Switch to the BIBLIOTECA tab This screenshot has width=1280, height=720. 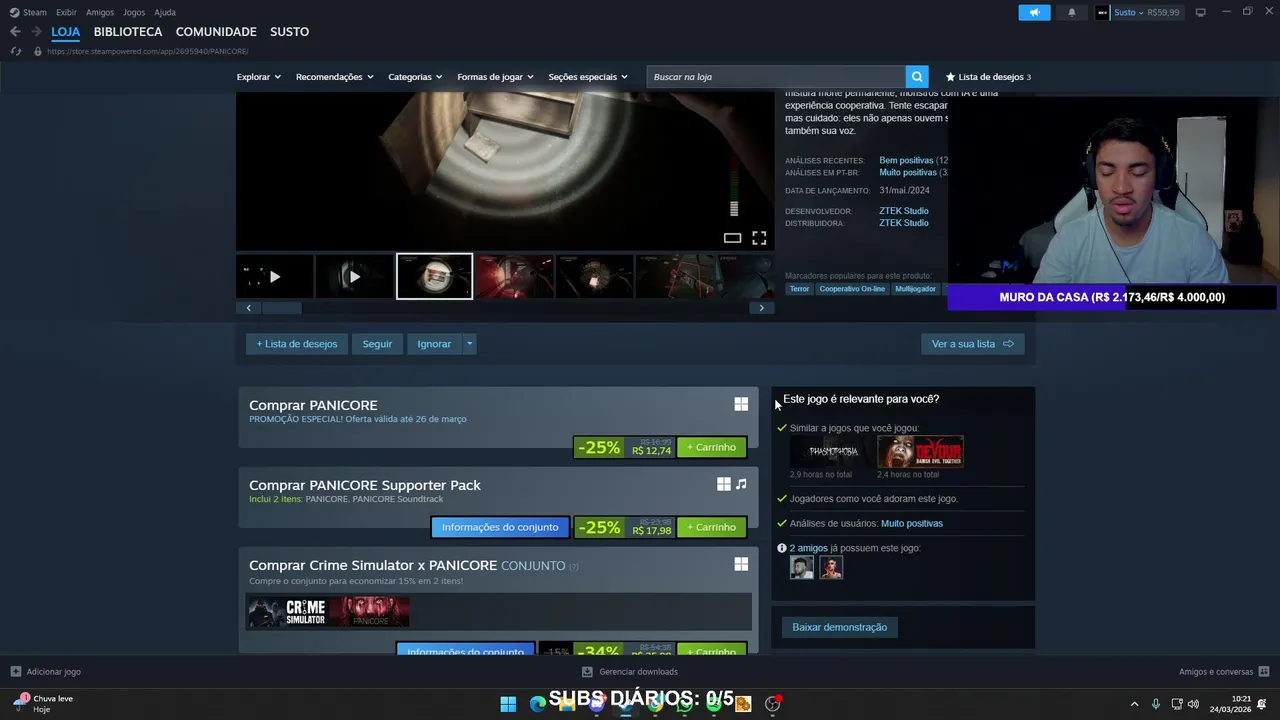pos(128,32)
